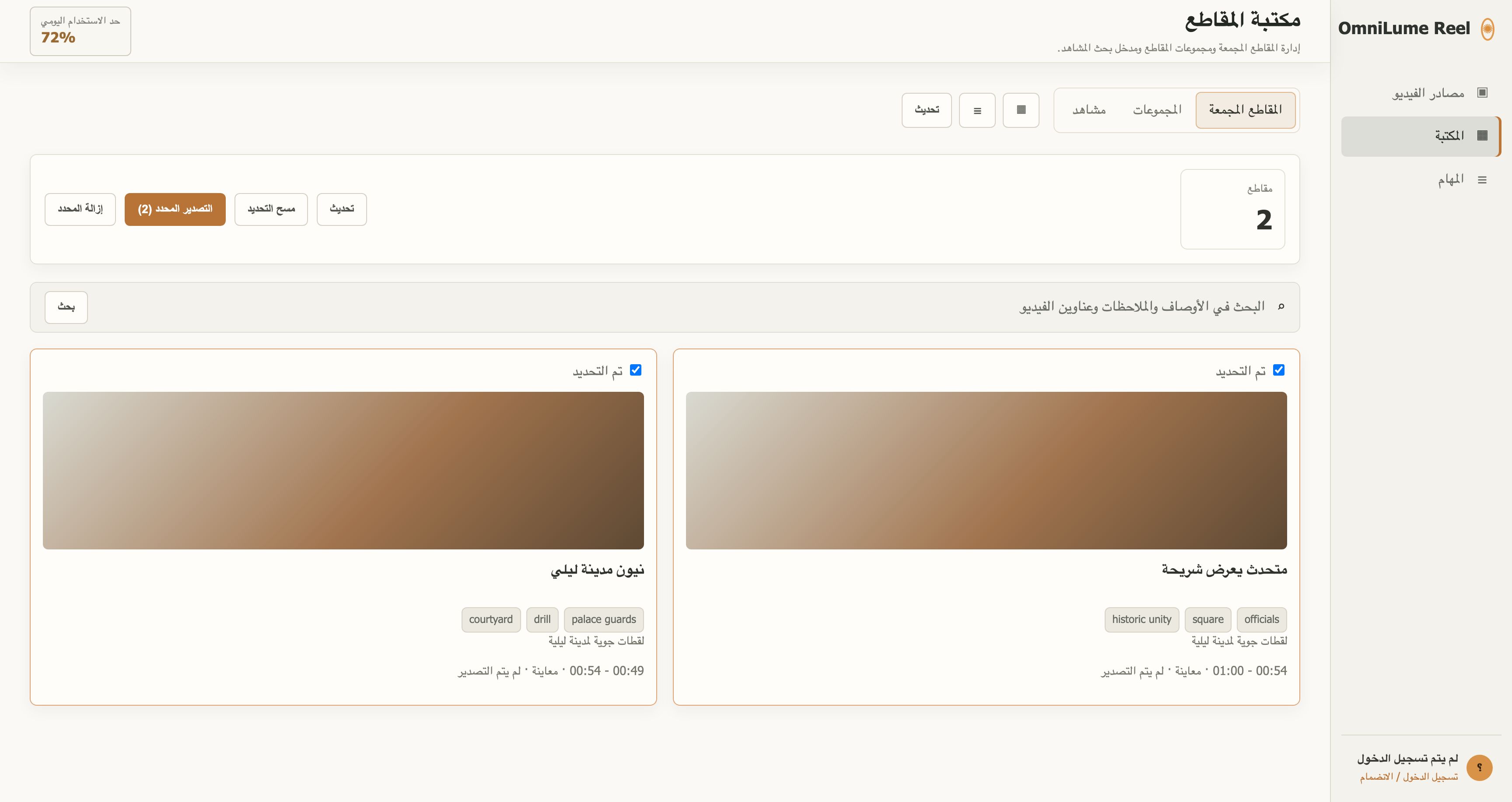Click the مسح التحديد button
Screen dimensions: 1512x802
pyautogui.click(x=271, y=209)
